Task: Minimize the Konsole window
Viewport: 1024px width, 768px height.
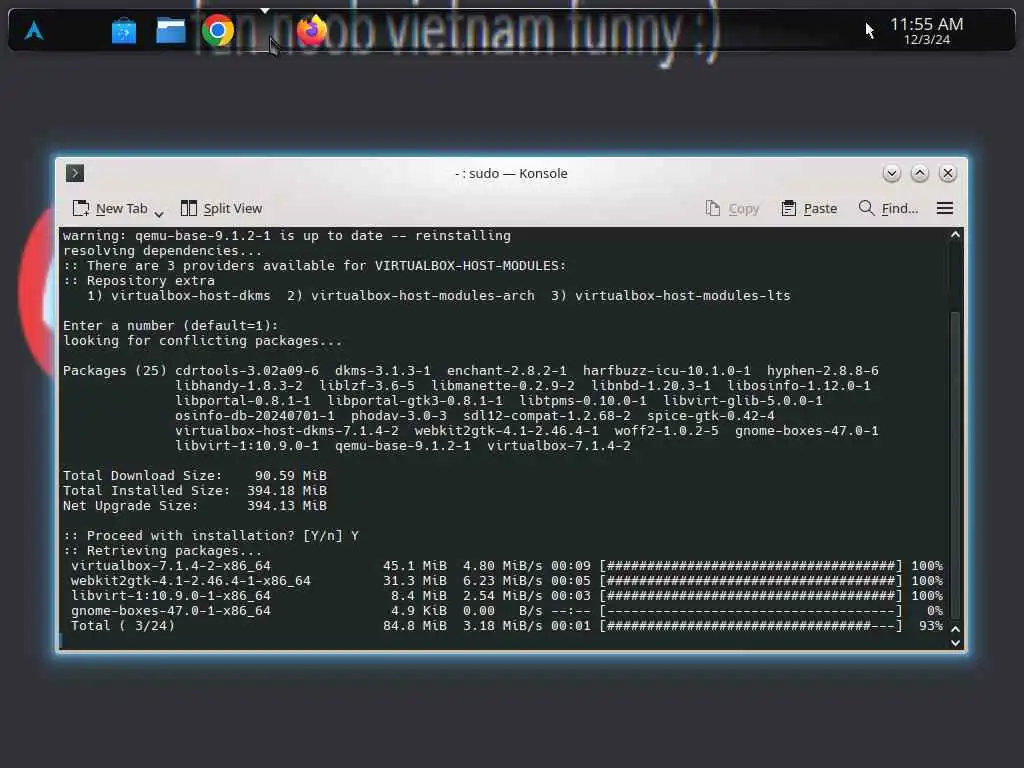Action: coord(891,173)
